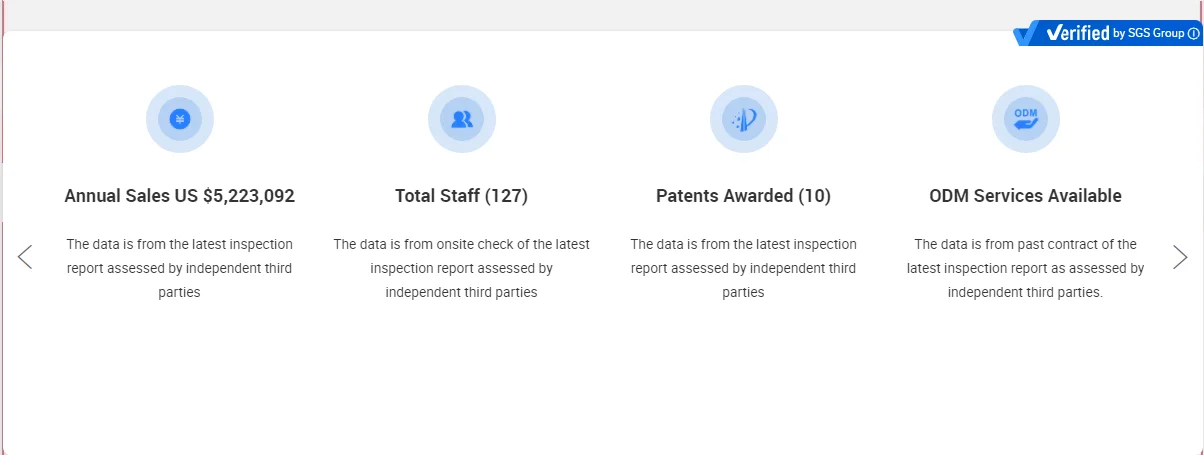Screen dimensions: 1204x455
Task: Click the word Verified in the badge
Action: tap(1078, 34)
